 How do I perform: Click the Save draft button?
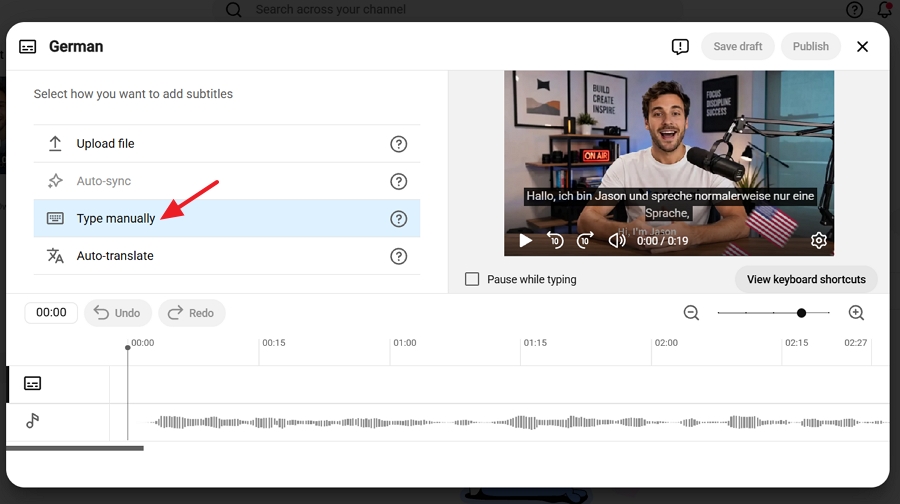click(738, 46)
